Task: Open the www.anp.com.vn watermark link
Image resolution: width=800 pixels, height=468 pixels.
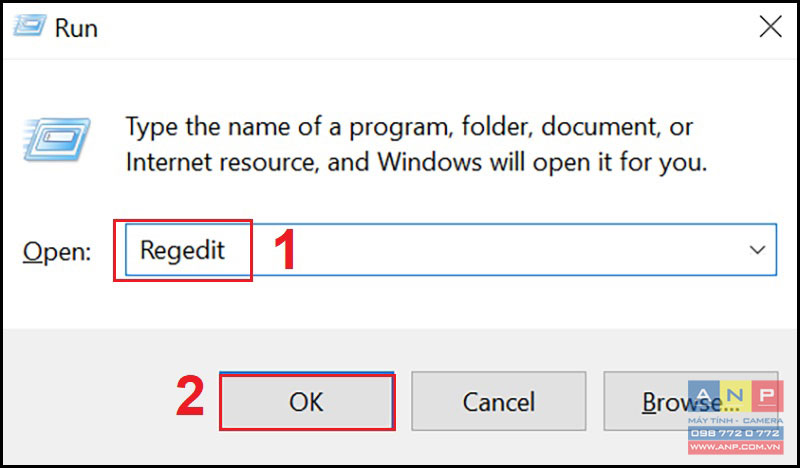Action: (x=735, y=447)
